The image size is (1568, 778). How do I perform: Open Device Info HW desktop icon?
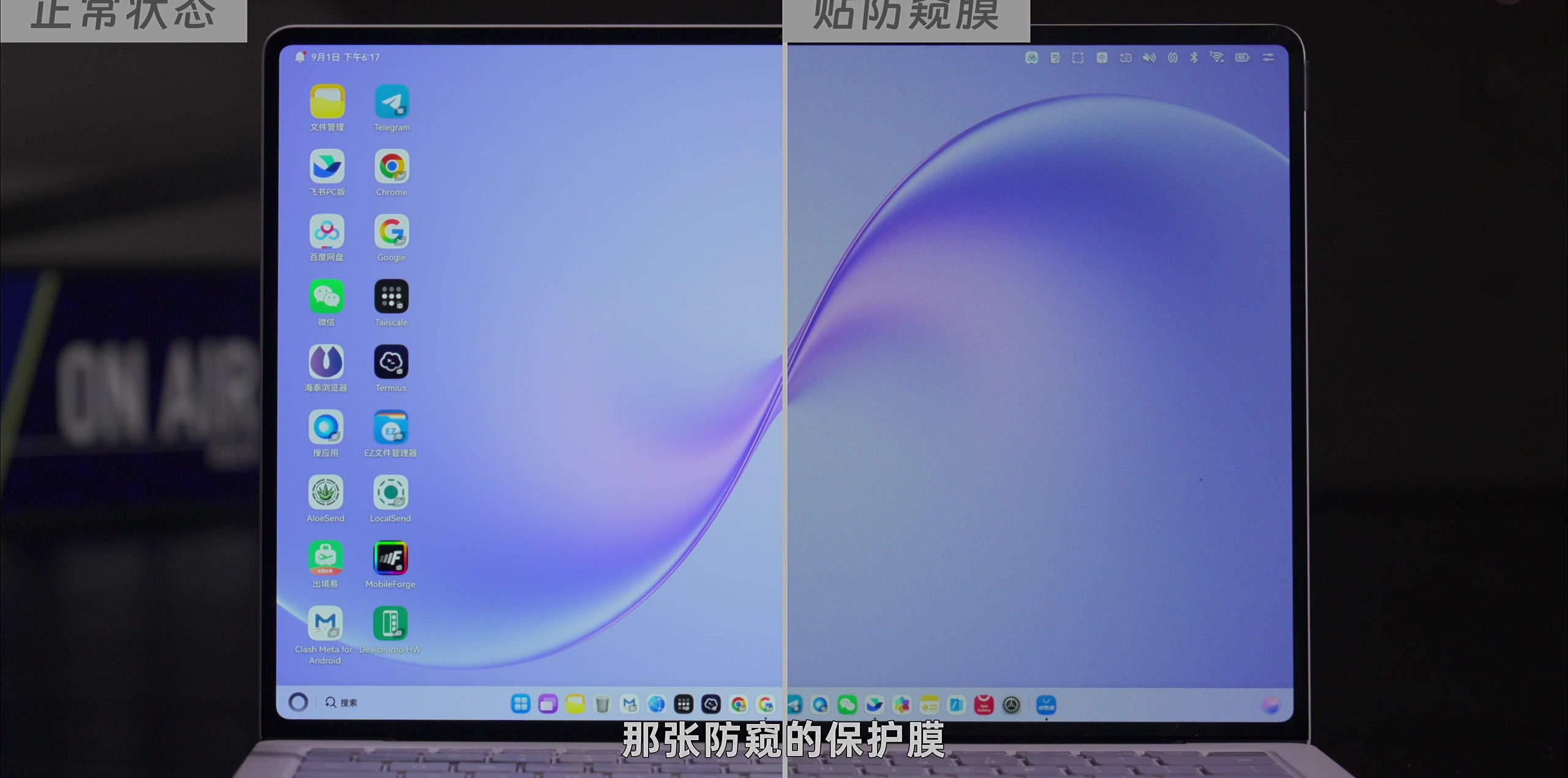point(390,624)
